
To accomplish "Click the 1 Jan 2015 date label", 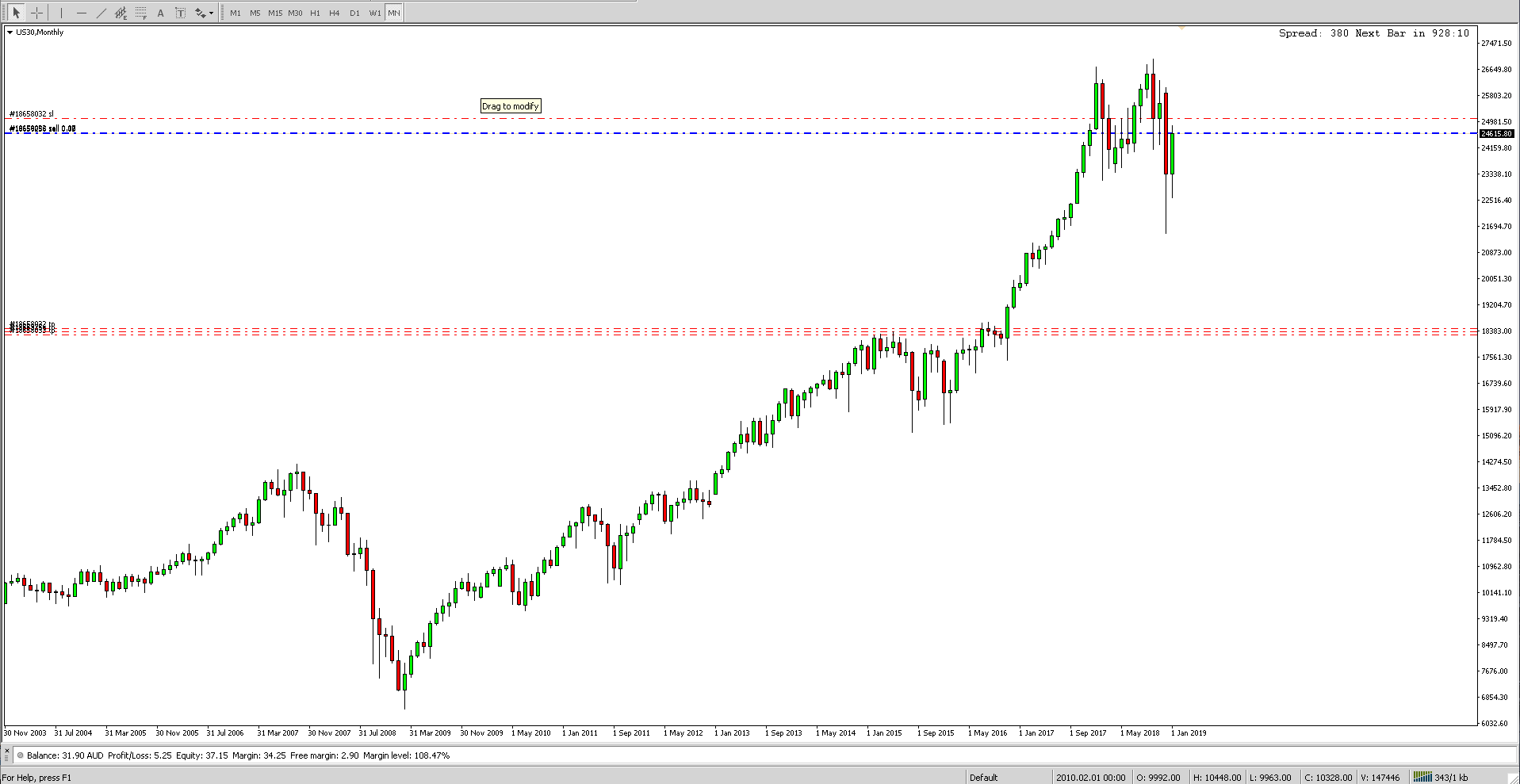I will (884, 733).
